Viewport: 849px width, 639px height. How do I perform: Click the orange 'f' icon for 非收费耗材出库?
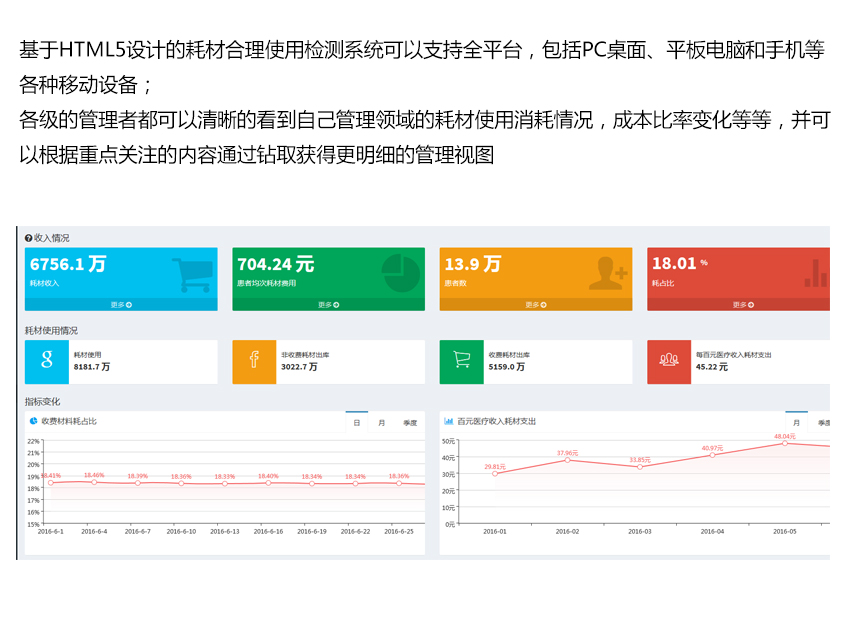pos(254,361)
